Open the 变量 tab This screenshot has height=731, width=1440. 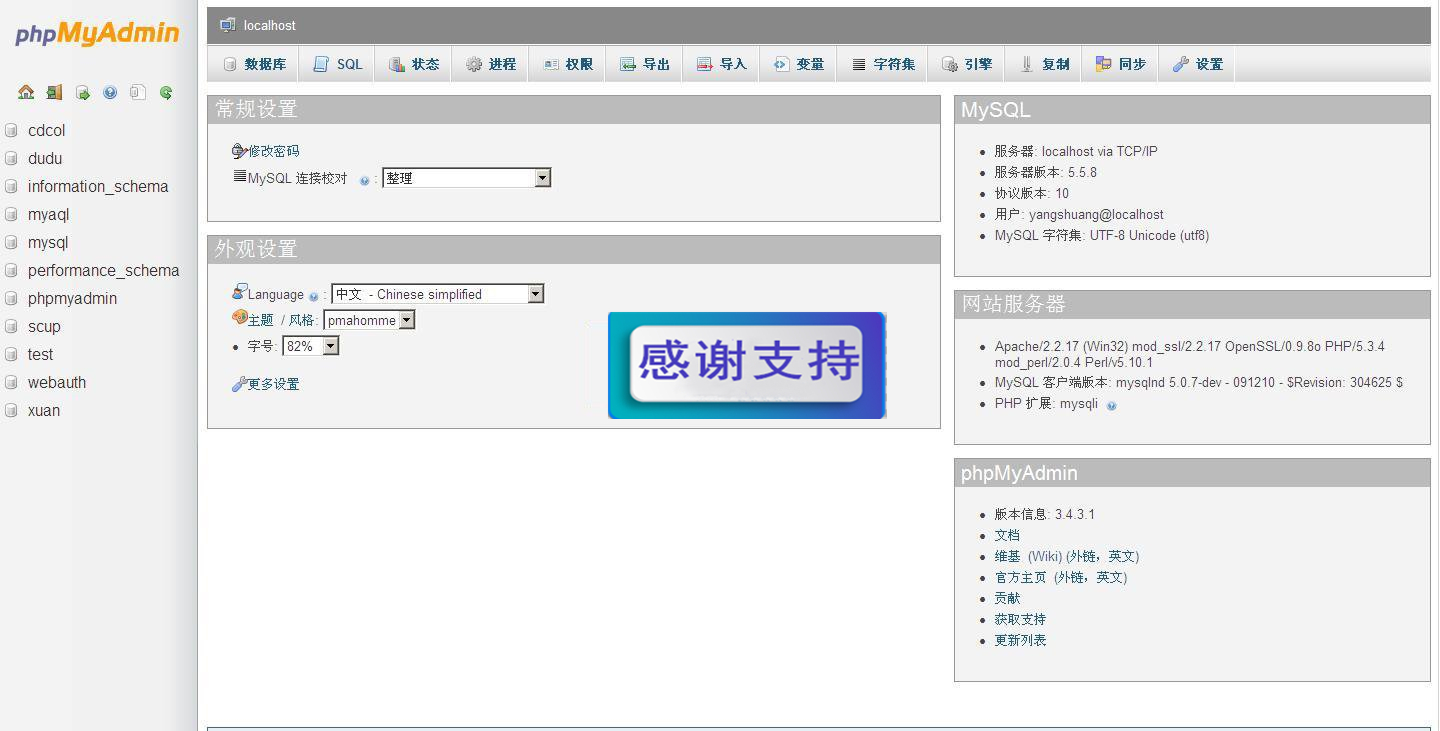[x=798, y=64]
